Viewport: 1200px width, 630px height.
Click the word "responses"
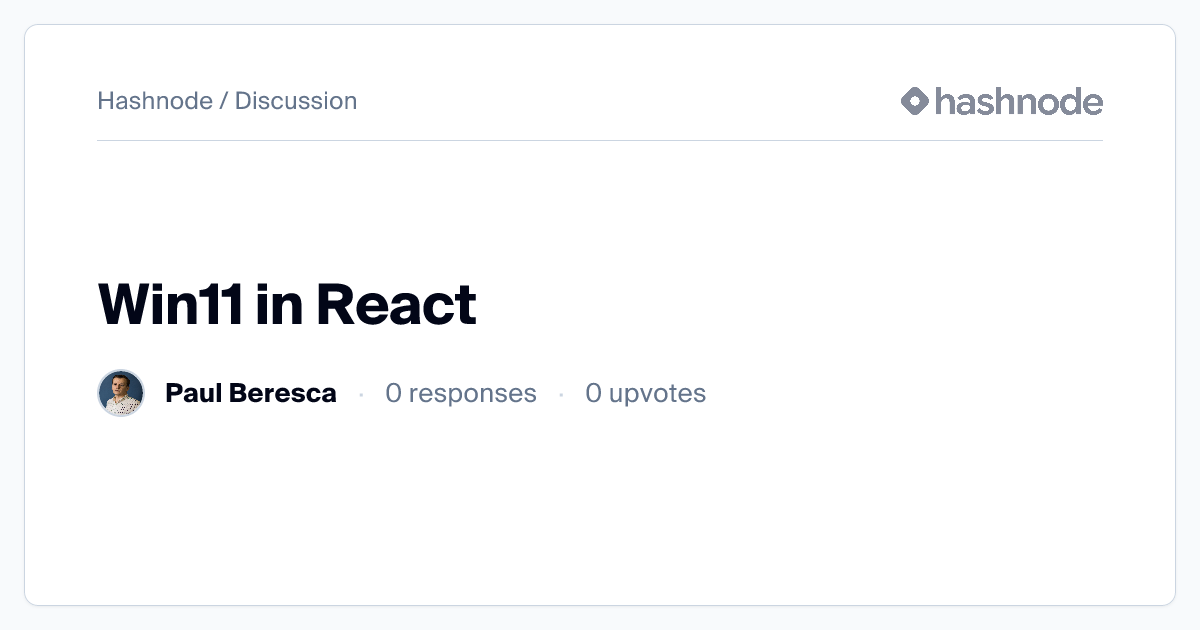(472, 393)
